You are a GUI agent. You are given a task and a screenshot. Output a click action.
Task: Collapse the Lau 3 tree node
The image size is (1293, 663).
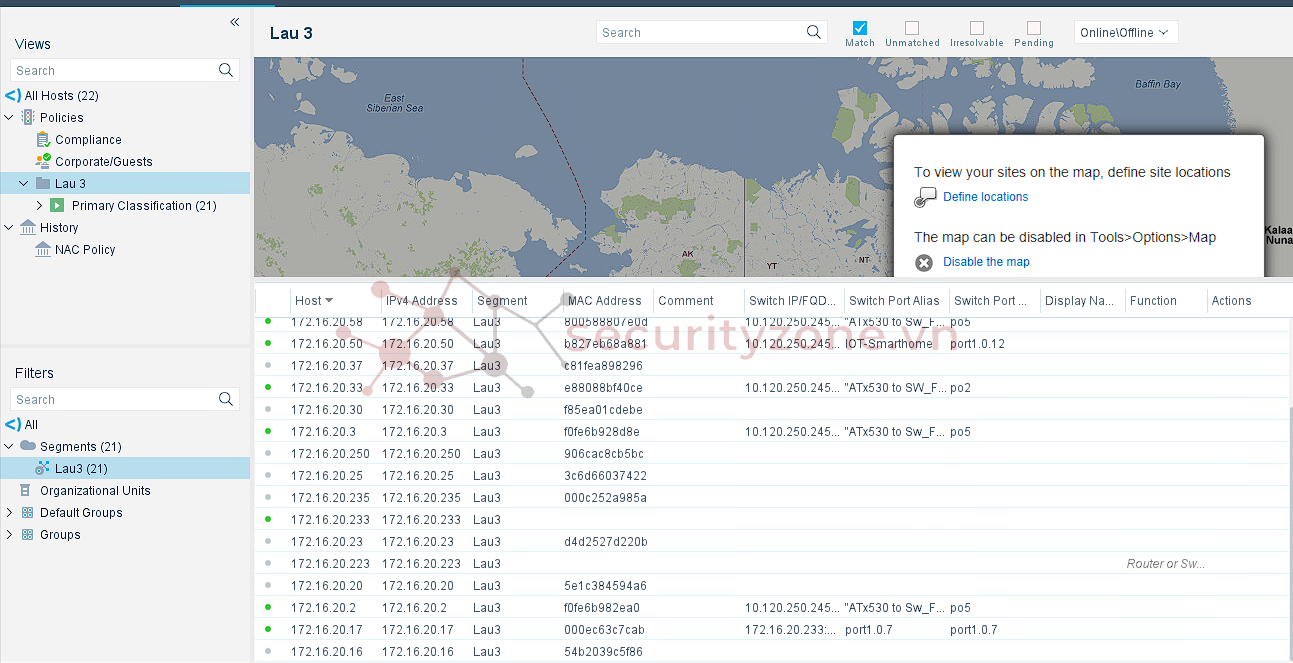[24, 184]
